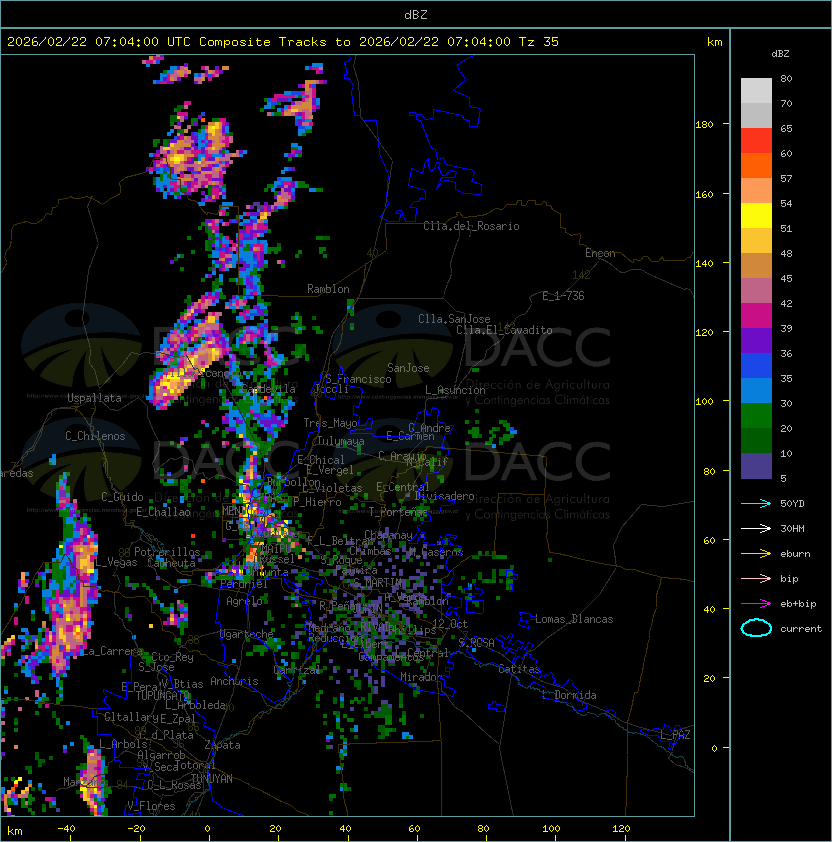Click the 'Potrerillos' map label
The width and height of the screenshot is (832, 842).
click(167, 552)
